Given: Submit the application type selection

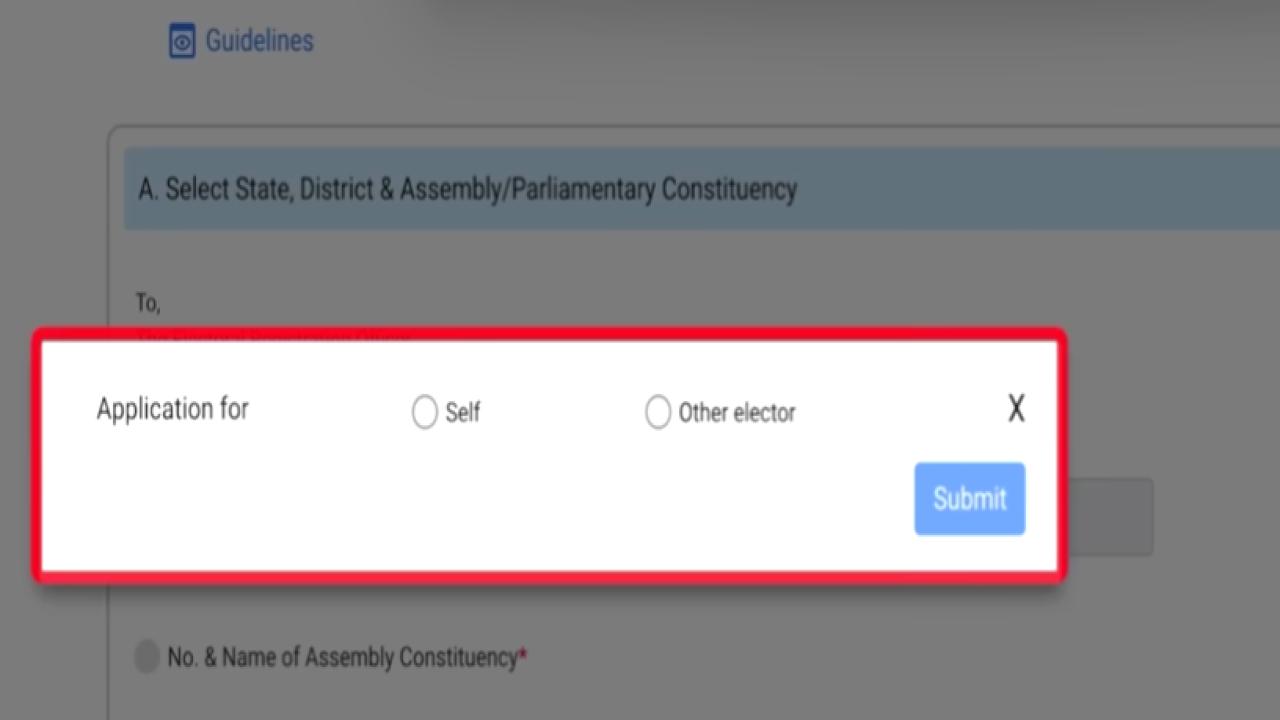Looking at the screenshot, I should coord(969,498).
